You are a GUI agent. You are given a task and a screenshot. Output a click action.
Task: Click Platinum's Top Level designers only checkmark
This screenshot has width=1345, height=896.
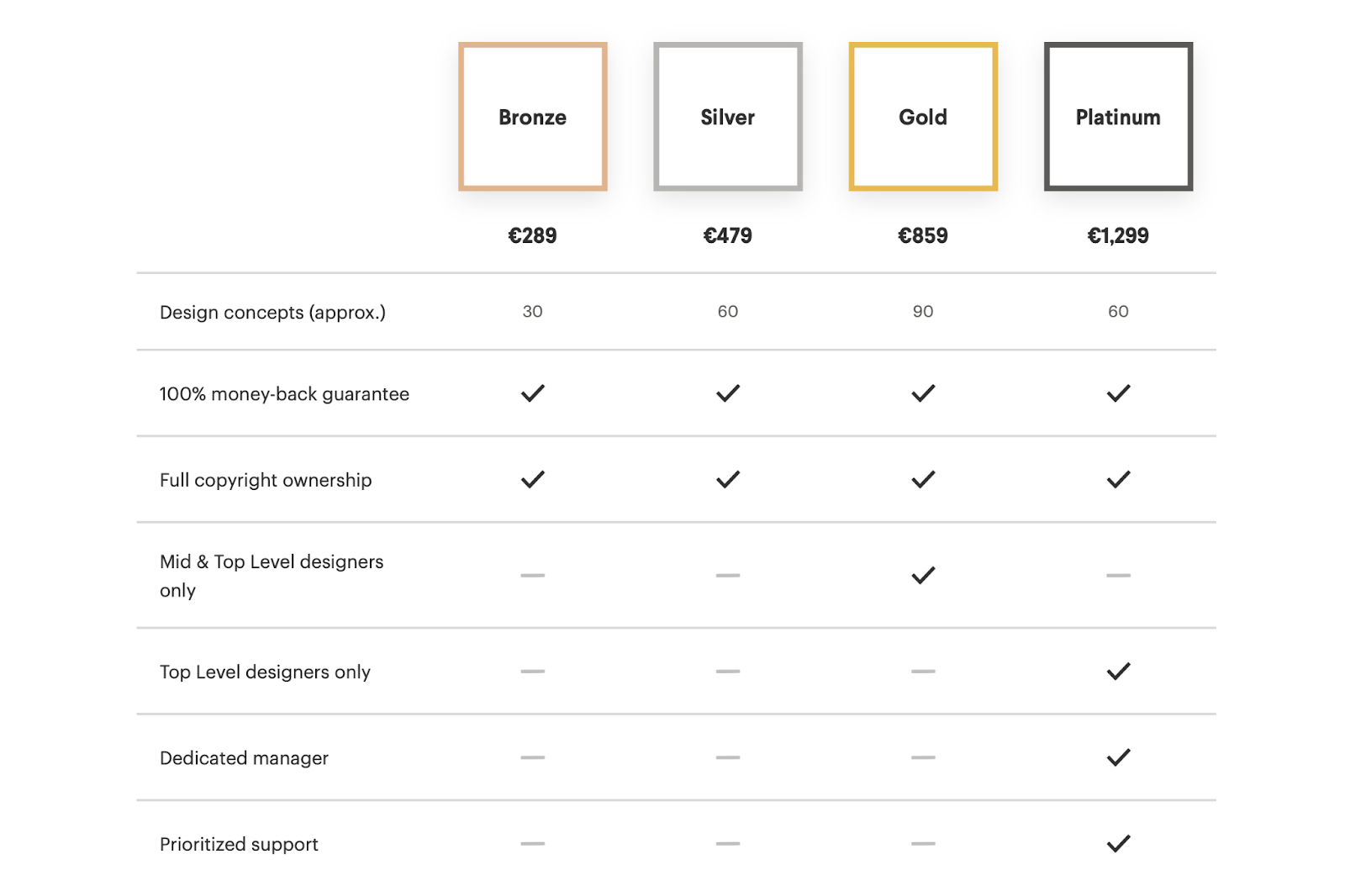1118,672
